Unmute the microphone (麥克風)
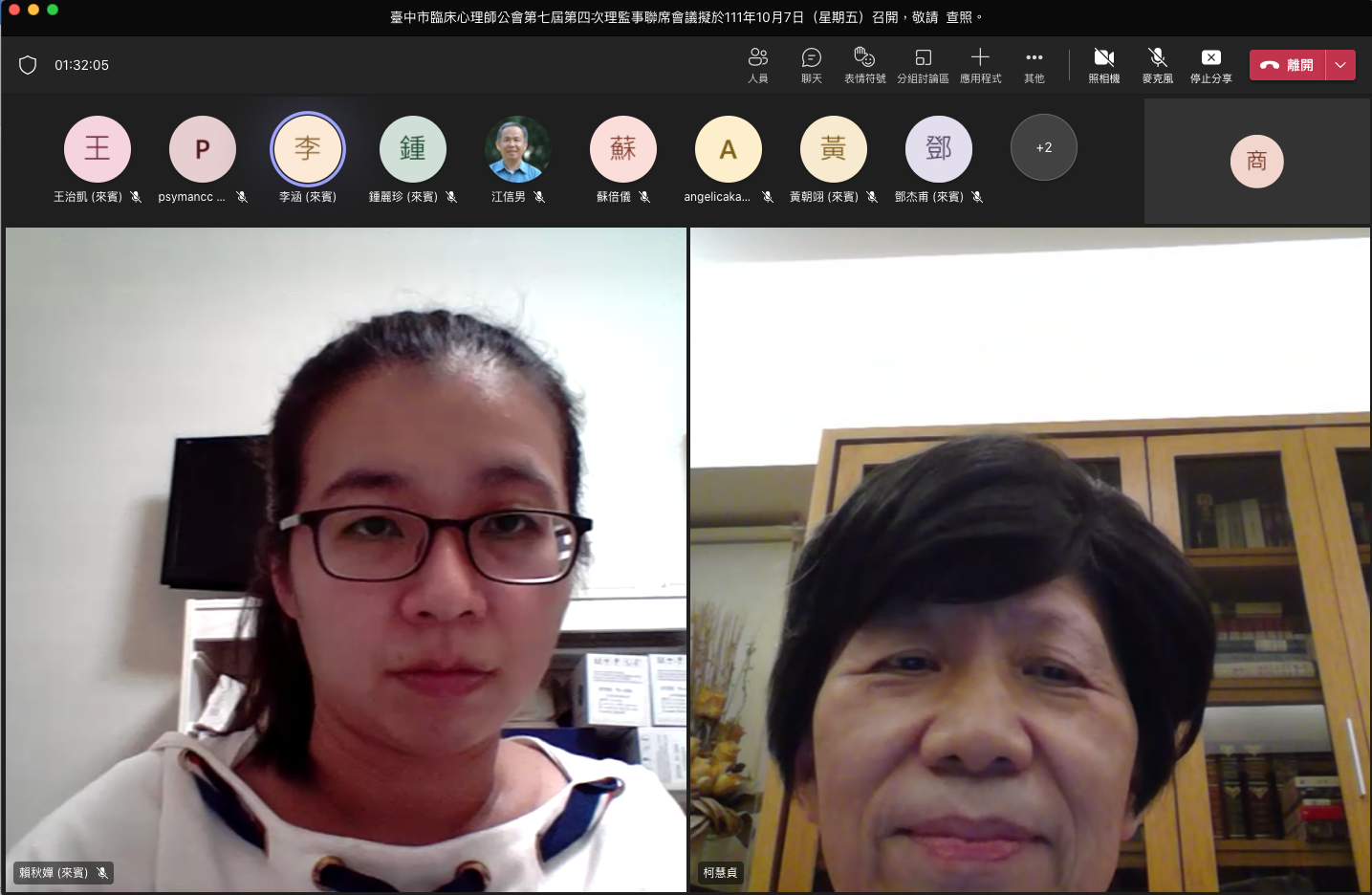 pyautogui.click(x=1157, y=65)
